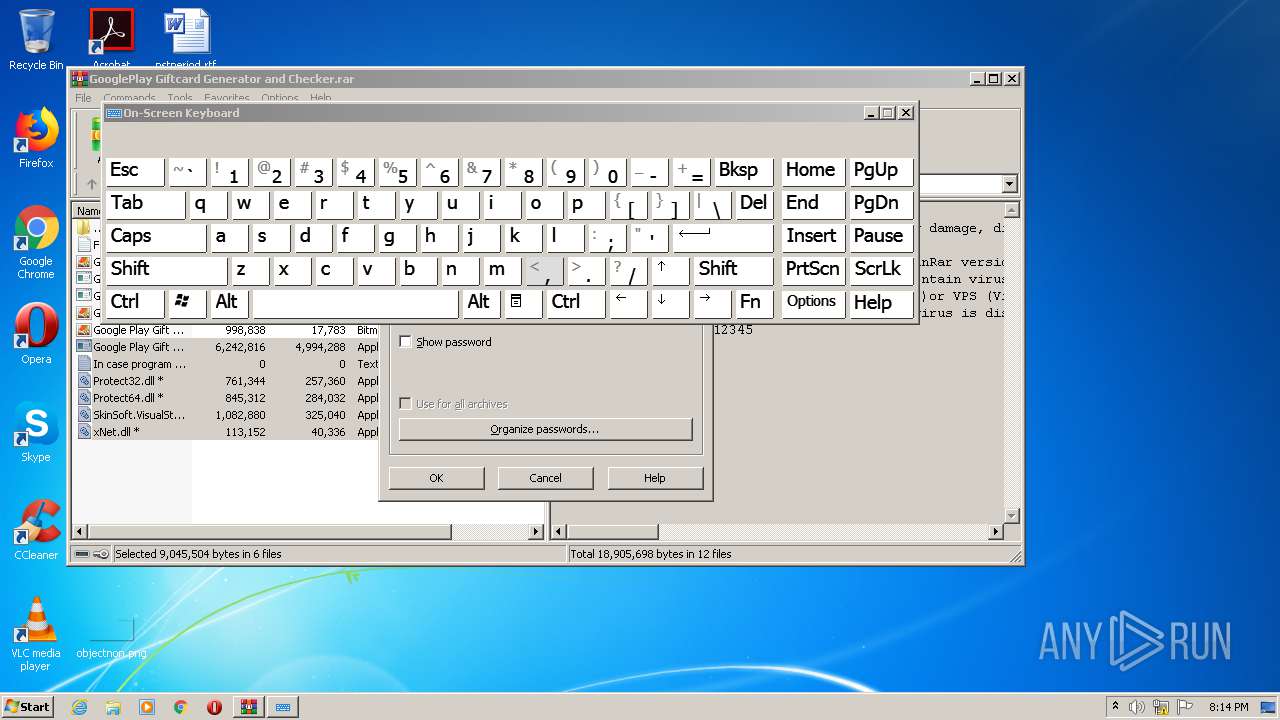This screenshot has width=1280, height=720.
Task: Expand the WinRAR address bar dropdown arrow
Action: point(1009,184)
